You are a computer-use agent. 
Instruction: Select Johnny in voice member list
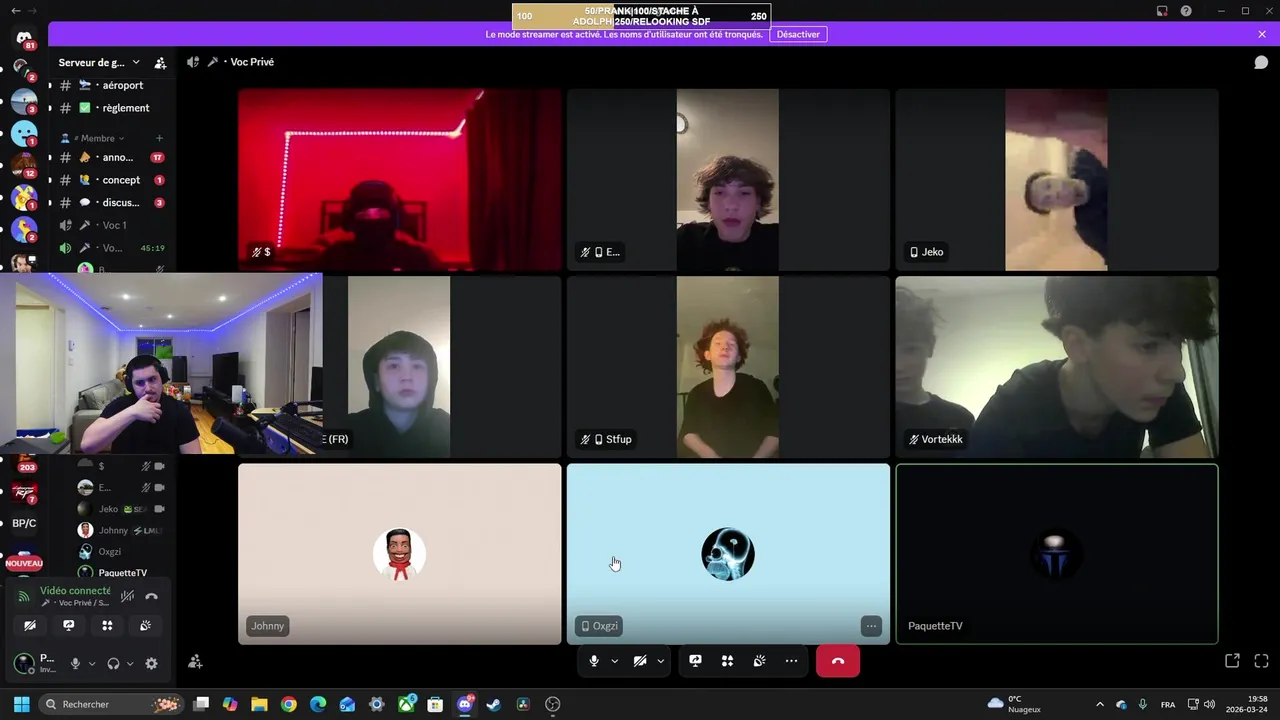point(120,530)
